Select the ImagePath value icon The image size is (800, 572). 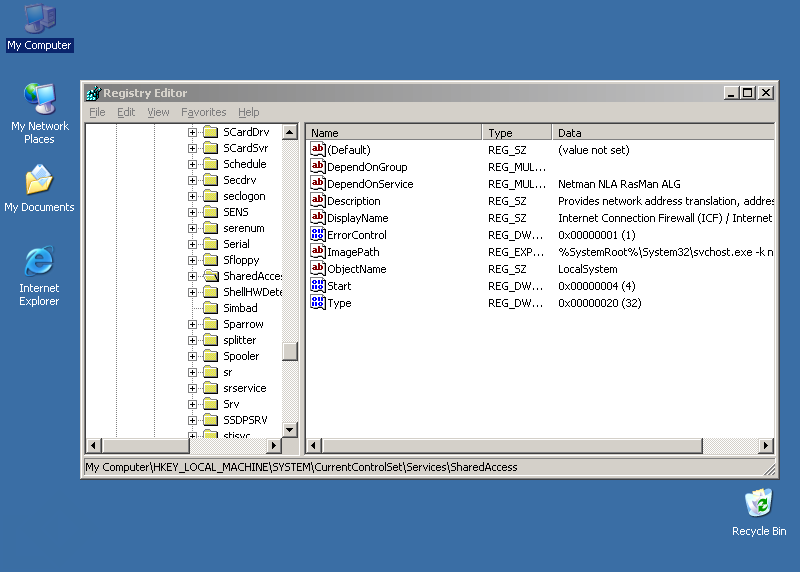[317, 252]
